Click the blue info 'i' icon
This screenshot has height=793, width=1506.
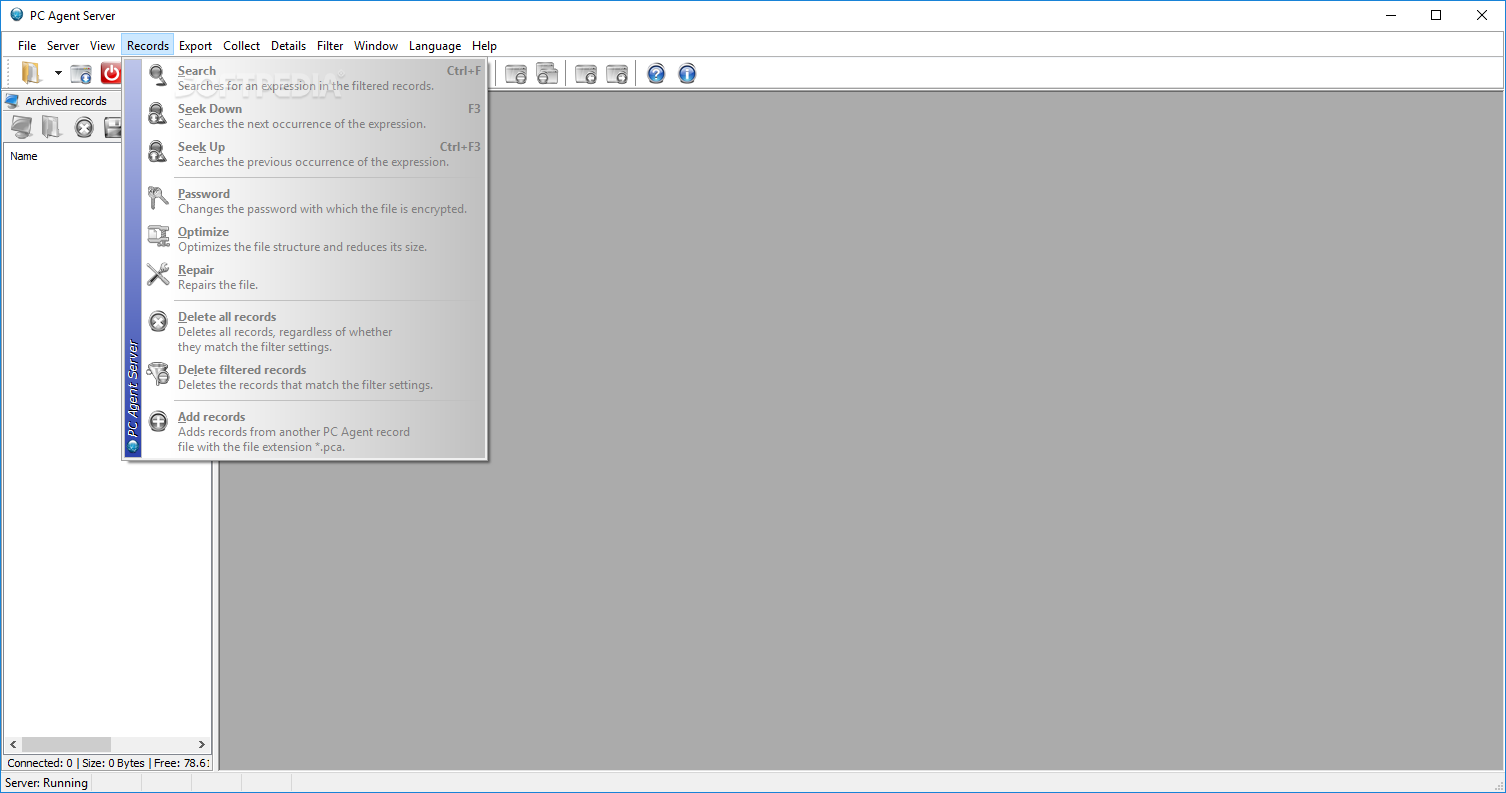point(687,73)
